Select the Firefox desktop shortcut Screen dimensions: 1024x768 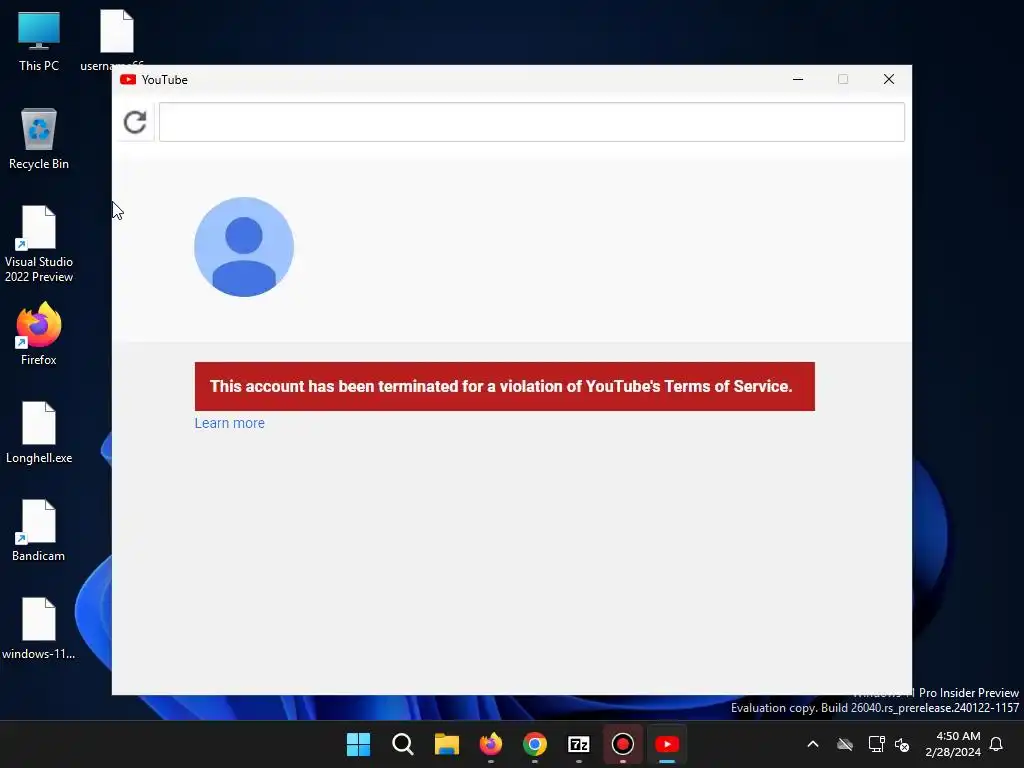[x=39, y=334]
